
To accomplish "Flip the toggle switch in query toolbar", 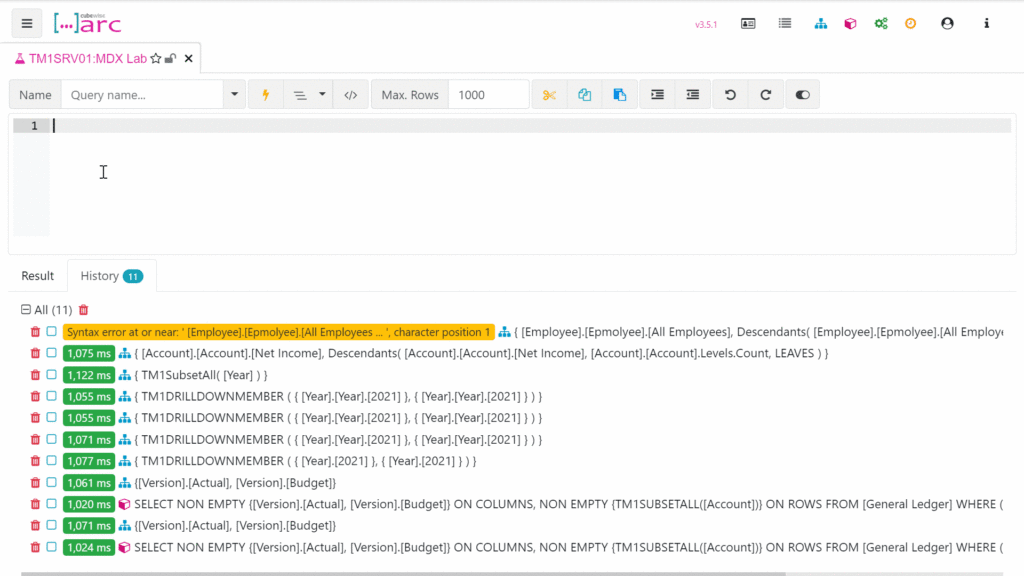I will (802, 95).
